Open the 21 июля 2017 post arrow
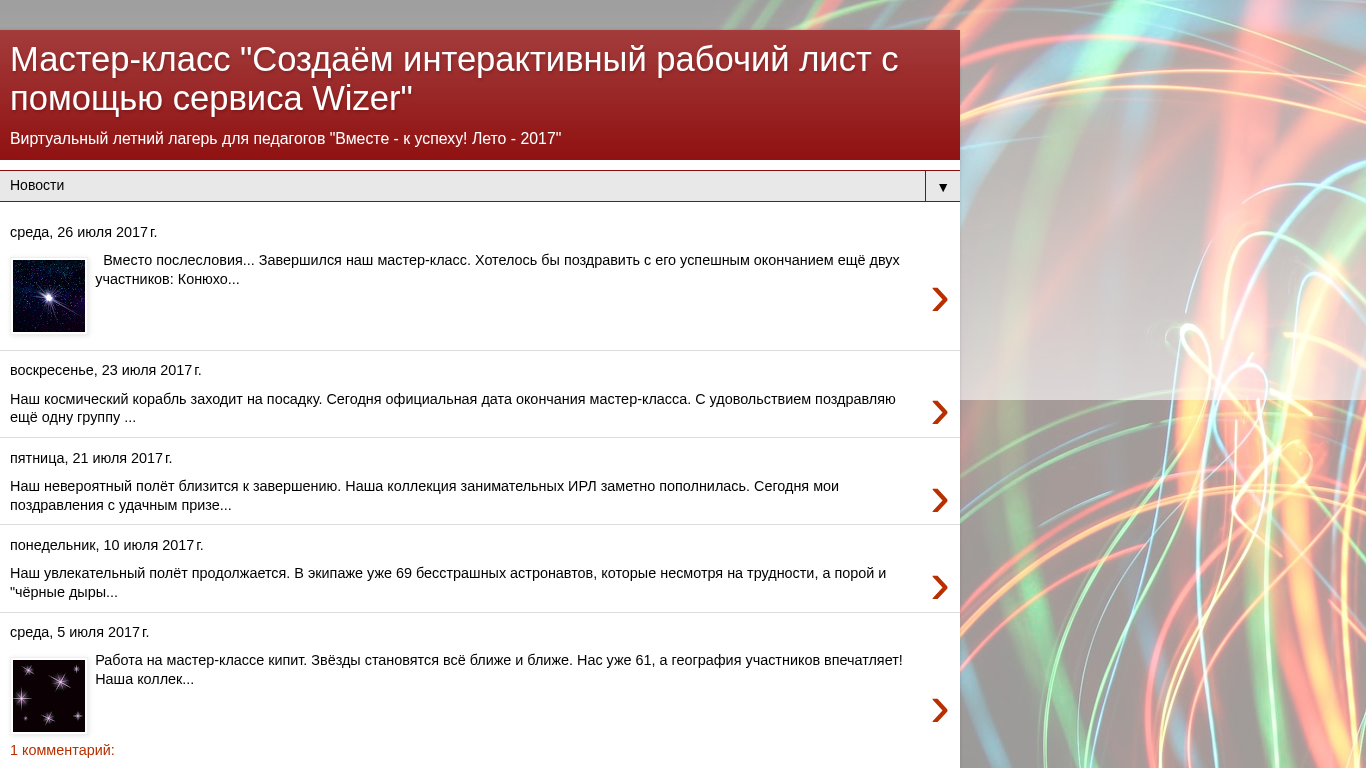The image size is (1366, 768). 939,499
